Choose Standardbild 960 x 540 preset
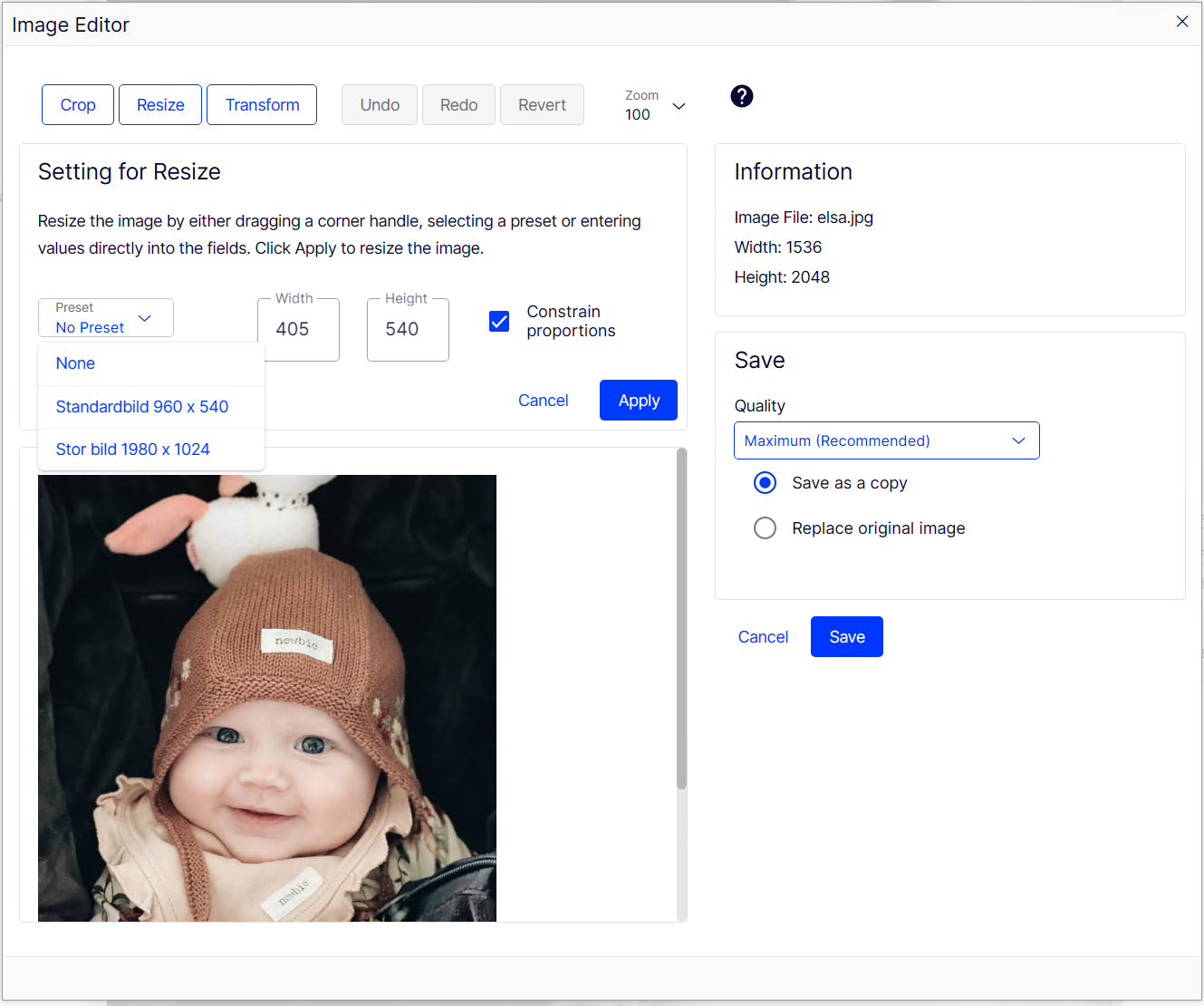1204x1006 pixels. point(142,407)
